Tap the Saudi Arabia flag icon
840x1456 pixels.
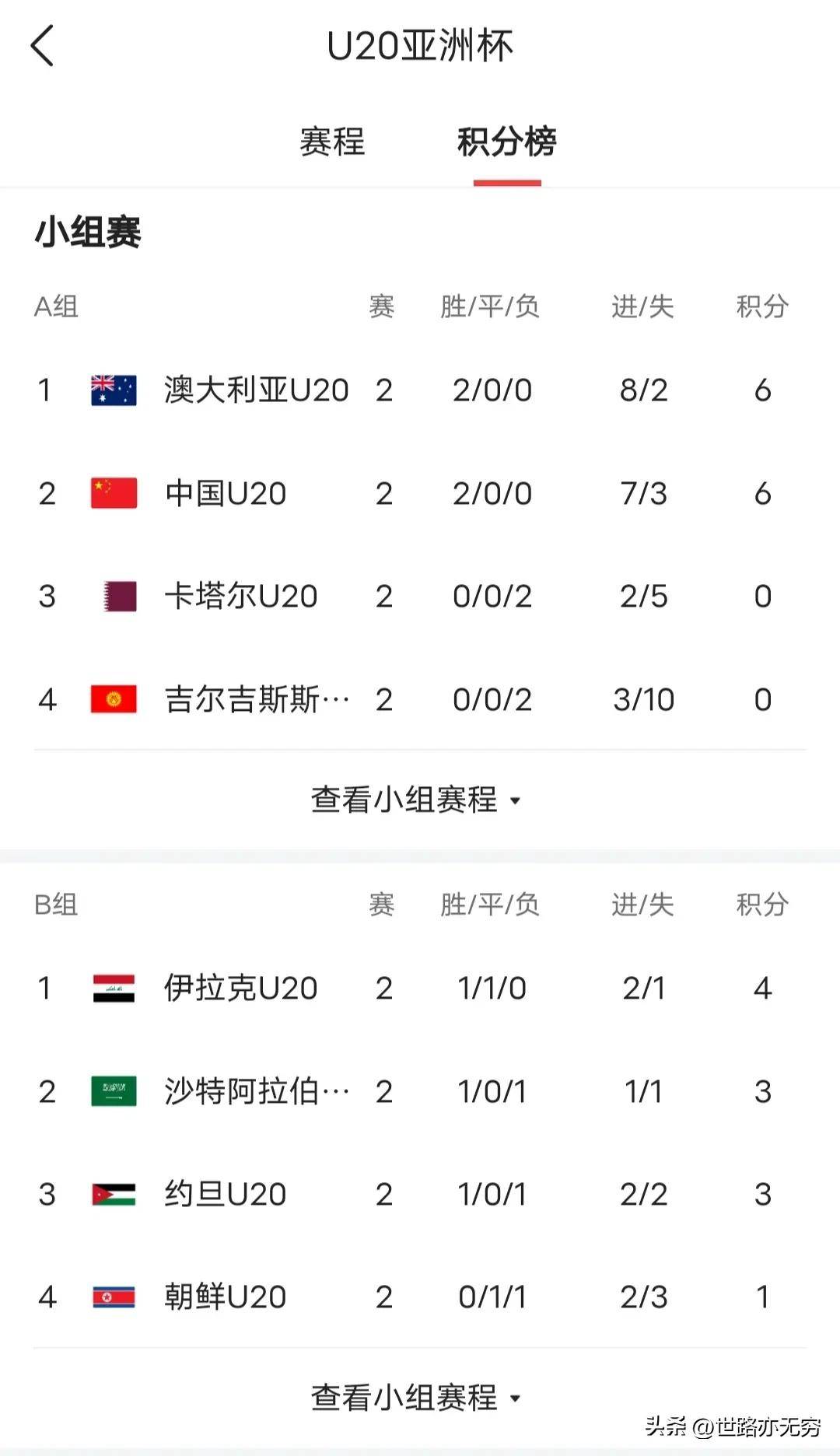(x=114, y=1091)
